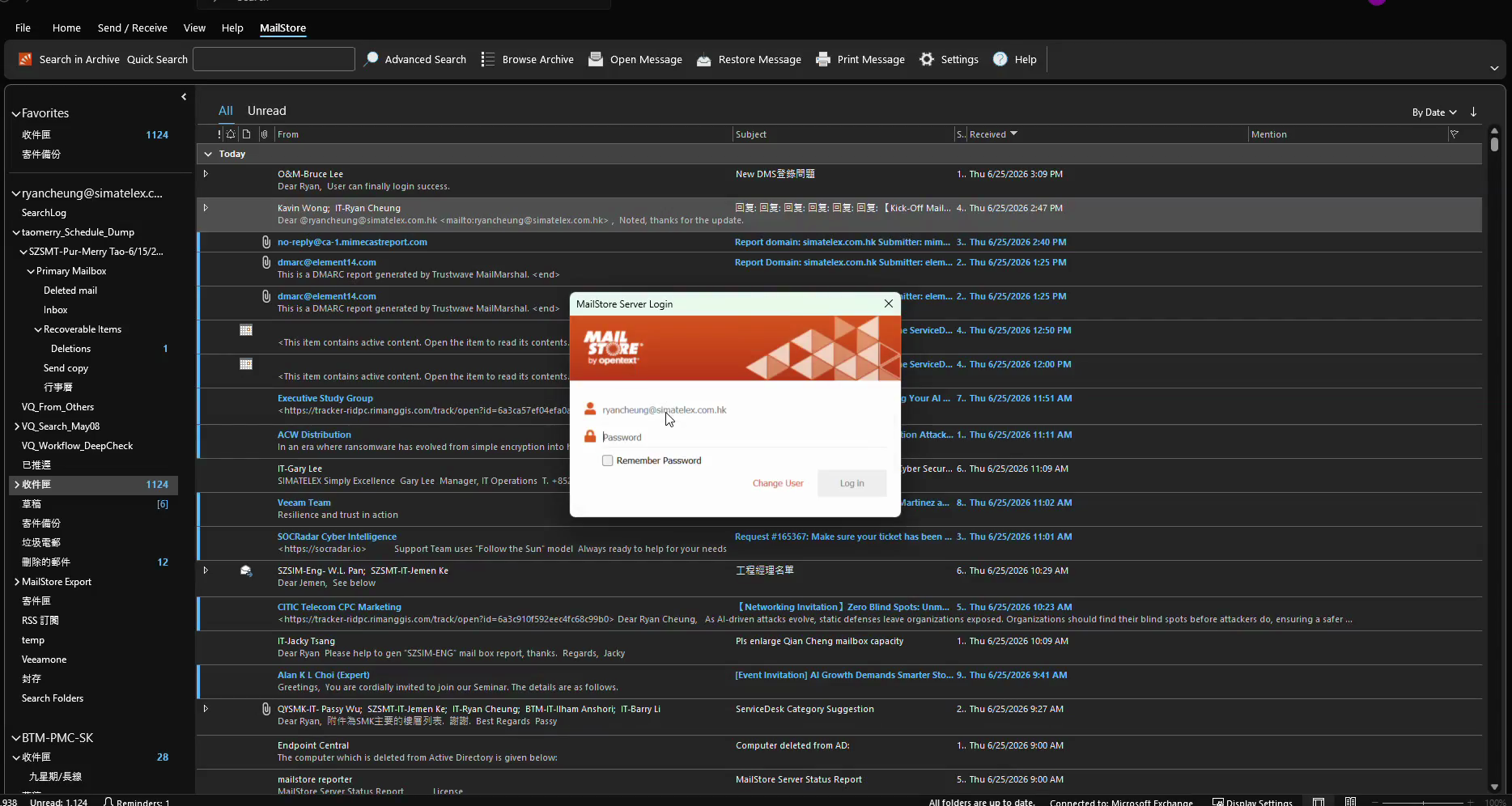Collapse the BTM-PMC-SK account

(x=15, y=738)
